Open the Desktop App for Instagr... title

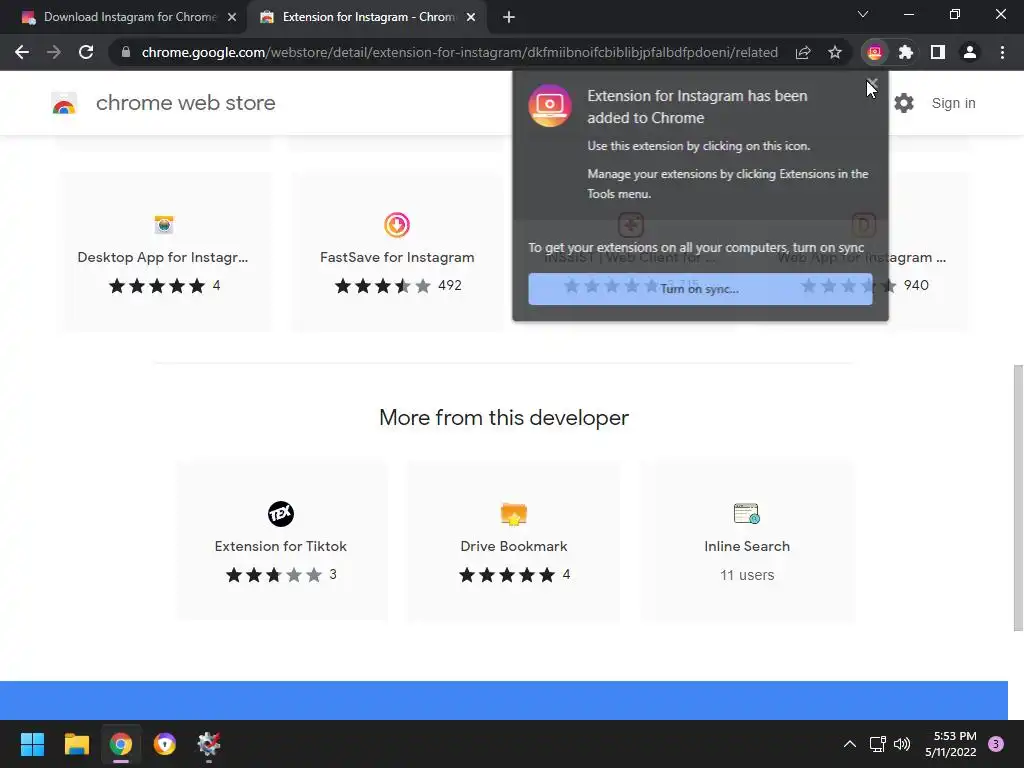[x=163, y=257]
